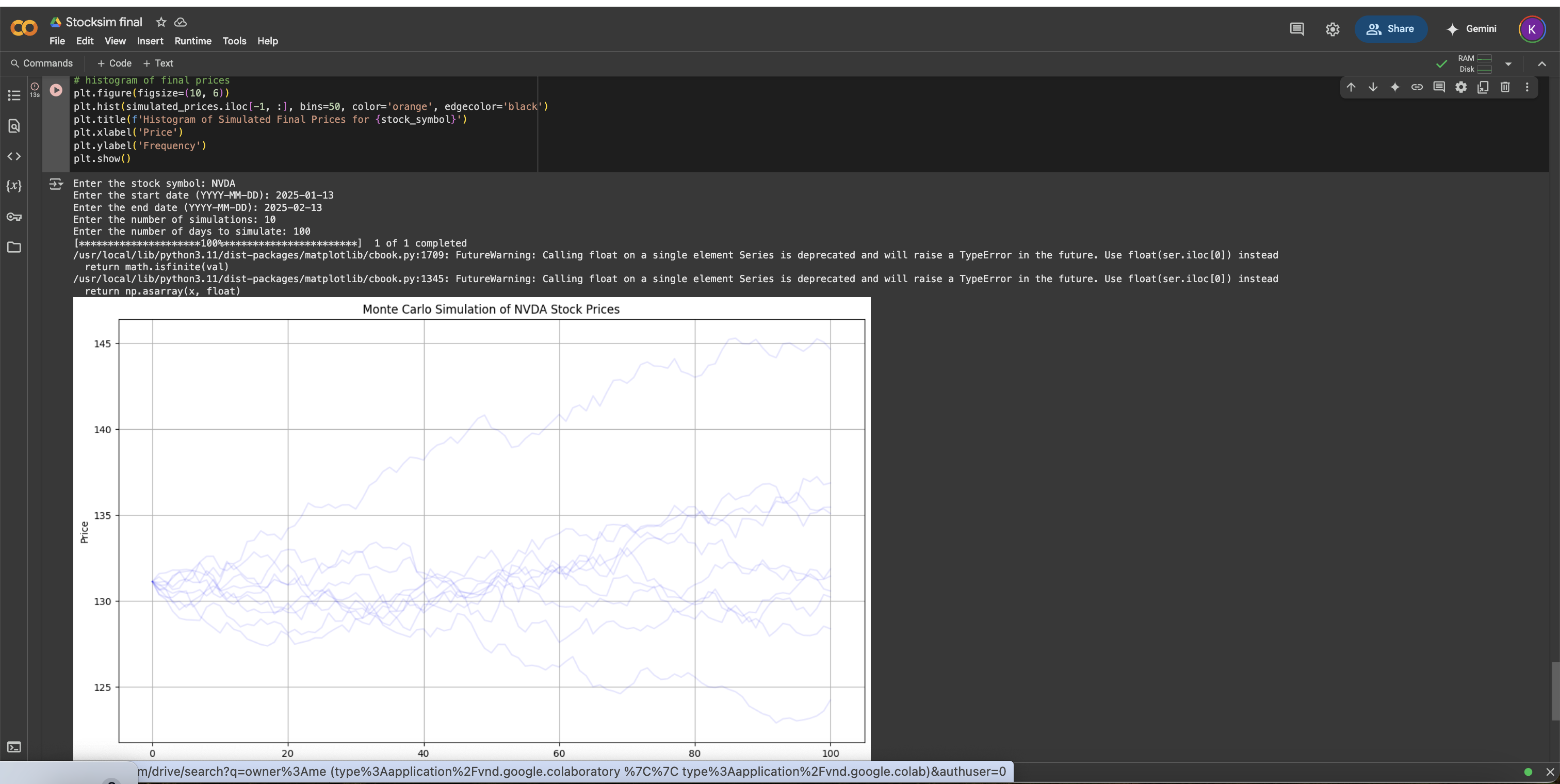The width and height of the screenshot is (1560, 784).
Task: Add a new Code cell
Action: tap(114, 63)
